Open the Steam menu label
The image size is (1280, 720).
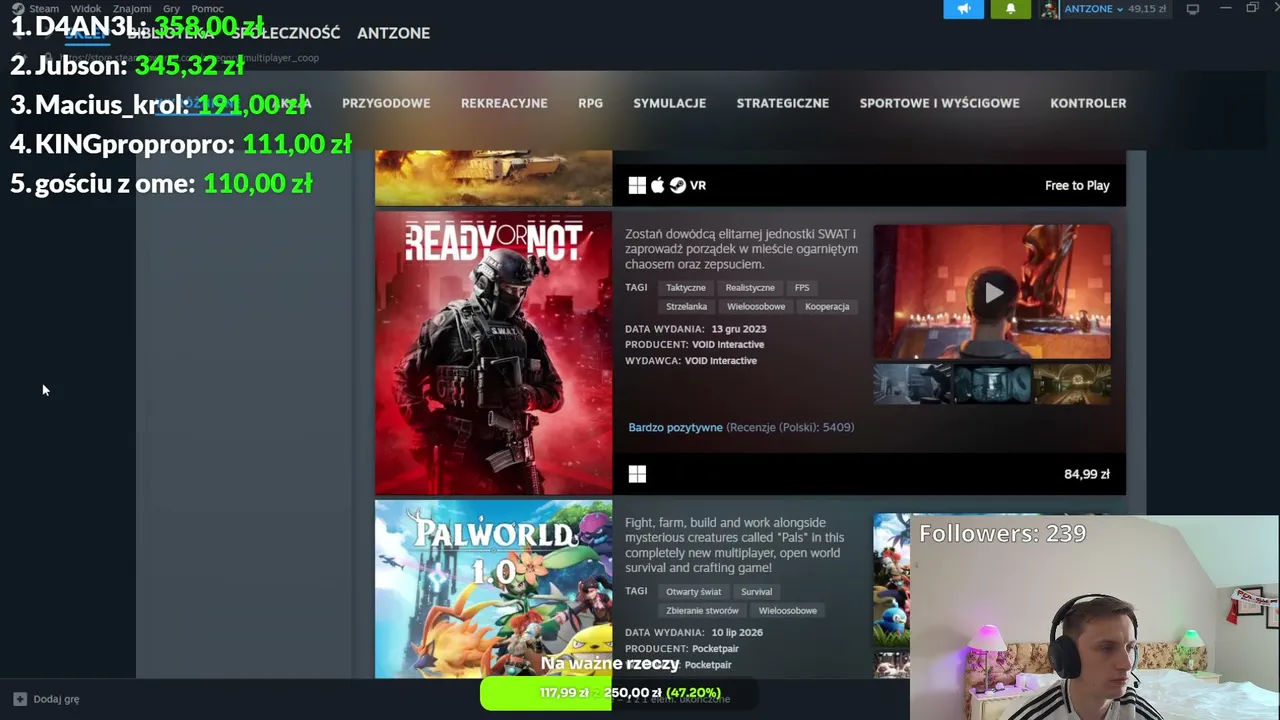44,9
